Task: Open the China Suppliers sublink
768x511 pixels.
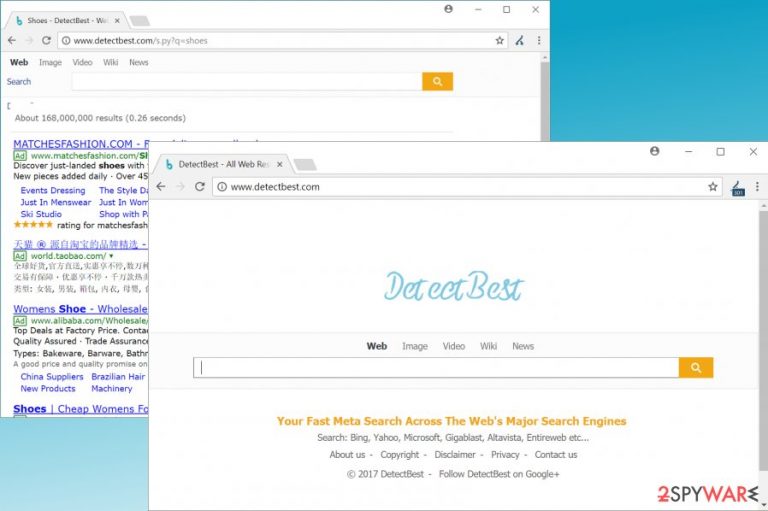Action: pos(52,377)
